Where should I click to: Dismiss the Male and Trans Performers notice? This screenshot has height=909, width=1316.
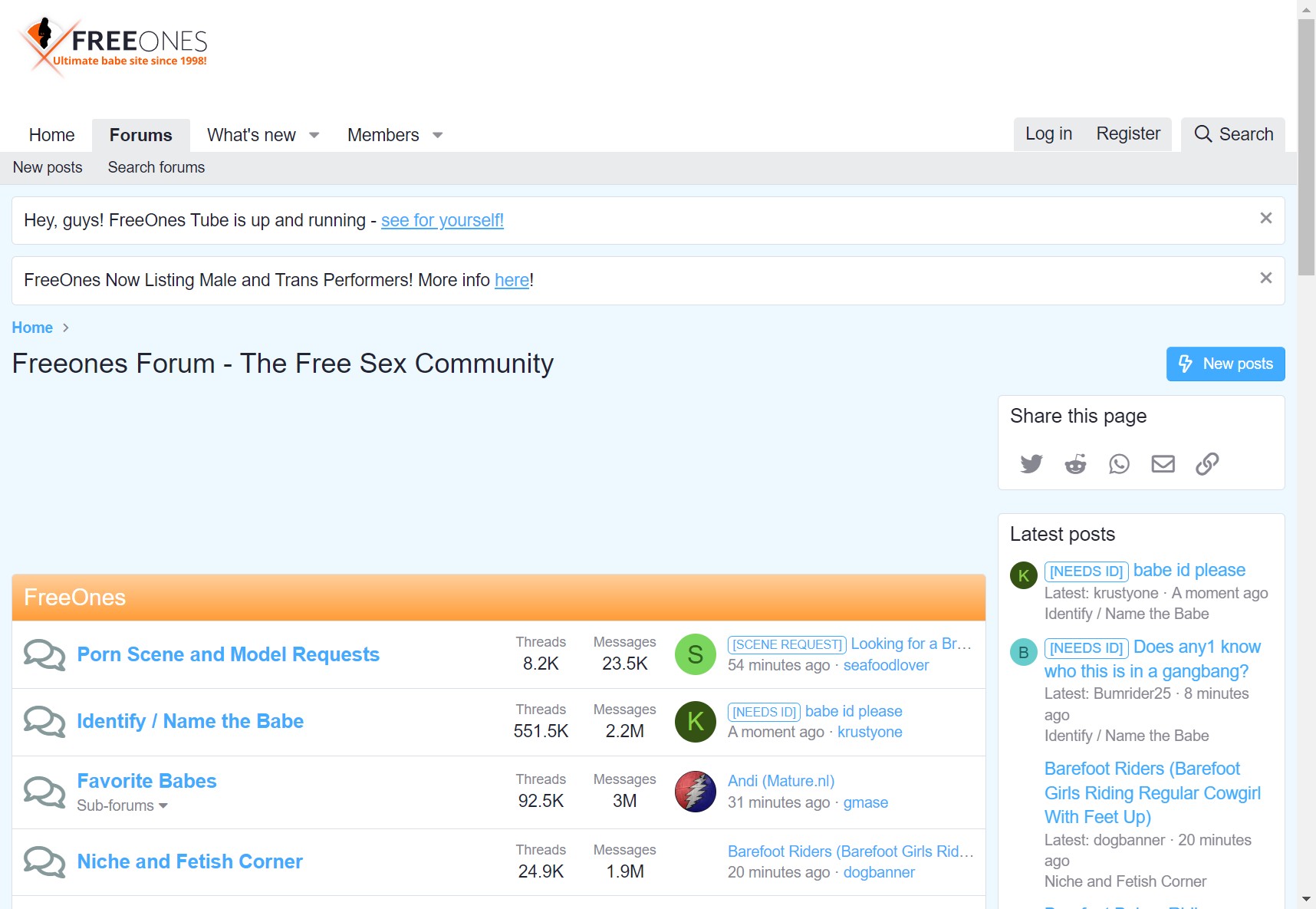[x=1266, y=278]
